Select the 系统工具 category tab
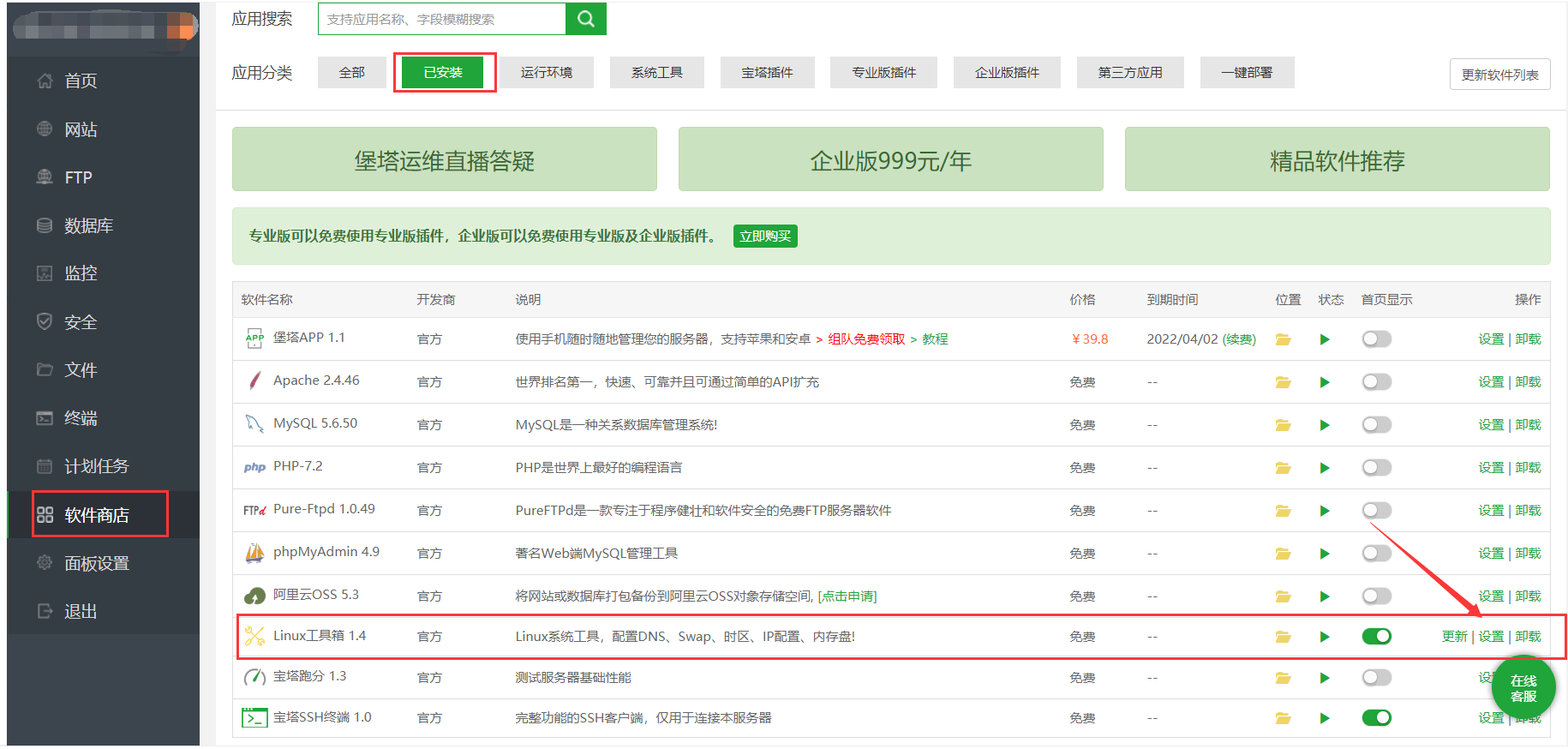 click(657, 73)
